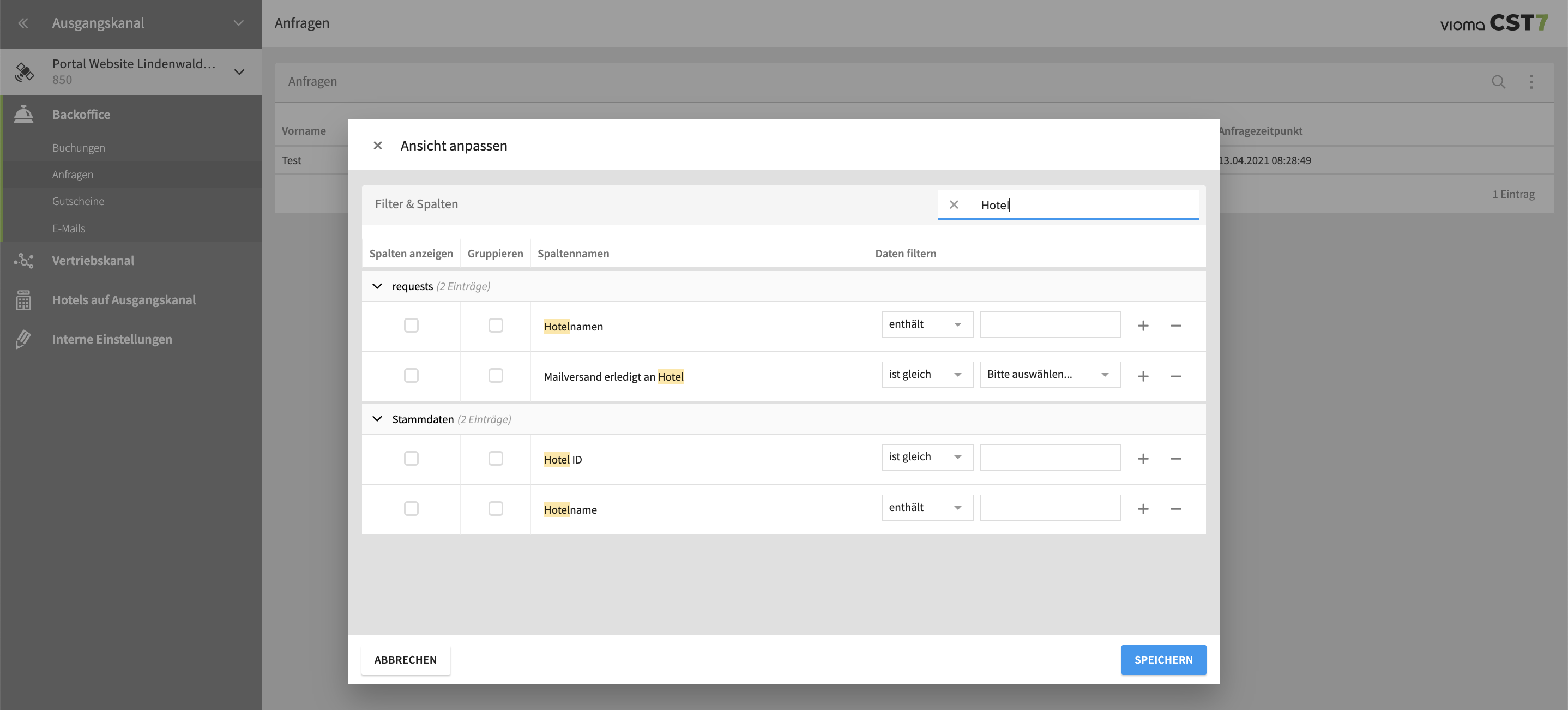
Task: Open the E-Mails menu item
Action: coord(68,228)
